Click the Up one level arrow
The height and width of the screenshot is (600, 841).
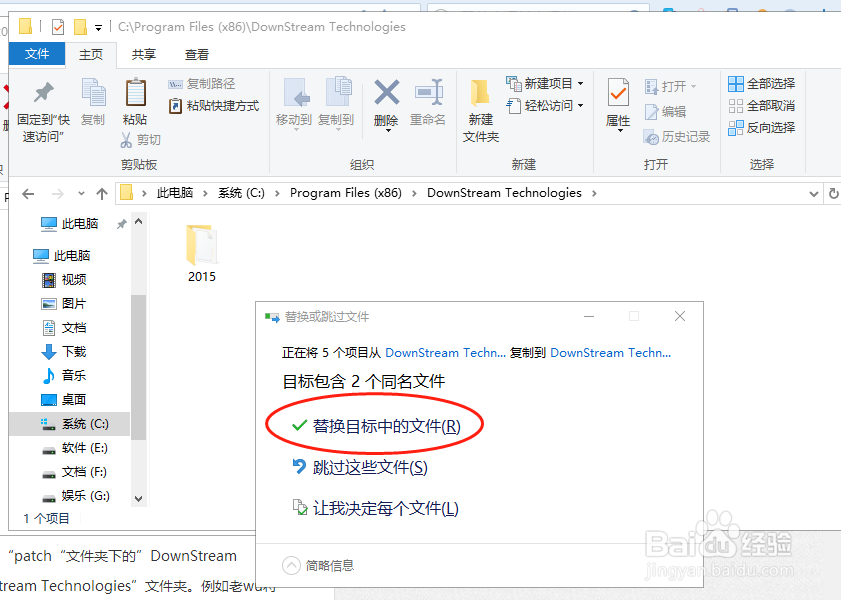point(101,194)
